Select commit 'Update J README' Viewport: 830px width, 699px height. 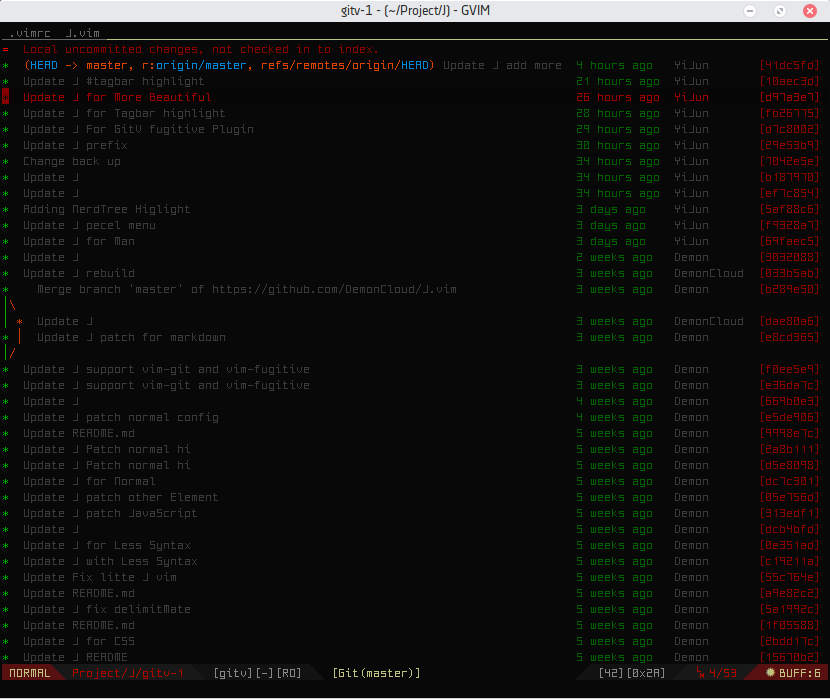75,657
